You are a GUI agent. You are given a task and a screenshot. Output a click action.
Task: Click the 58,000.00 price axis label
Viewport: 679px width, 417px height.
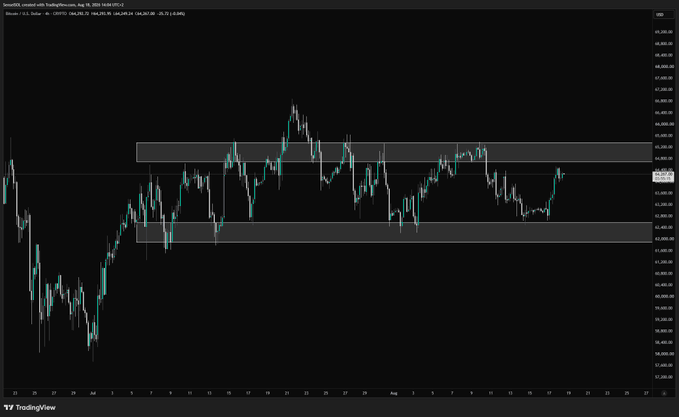(x=664, y=354)
